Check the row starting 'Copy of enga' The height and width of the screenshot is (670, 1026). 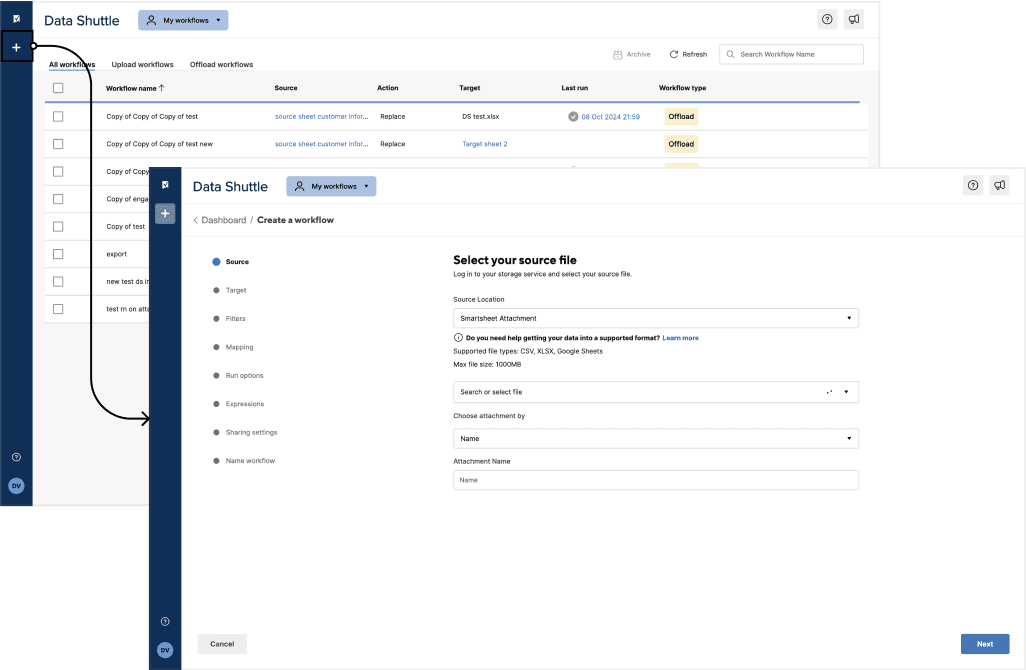point(58,199)
